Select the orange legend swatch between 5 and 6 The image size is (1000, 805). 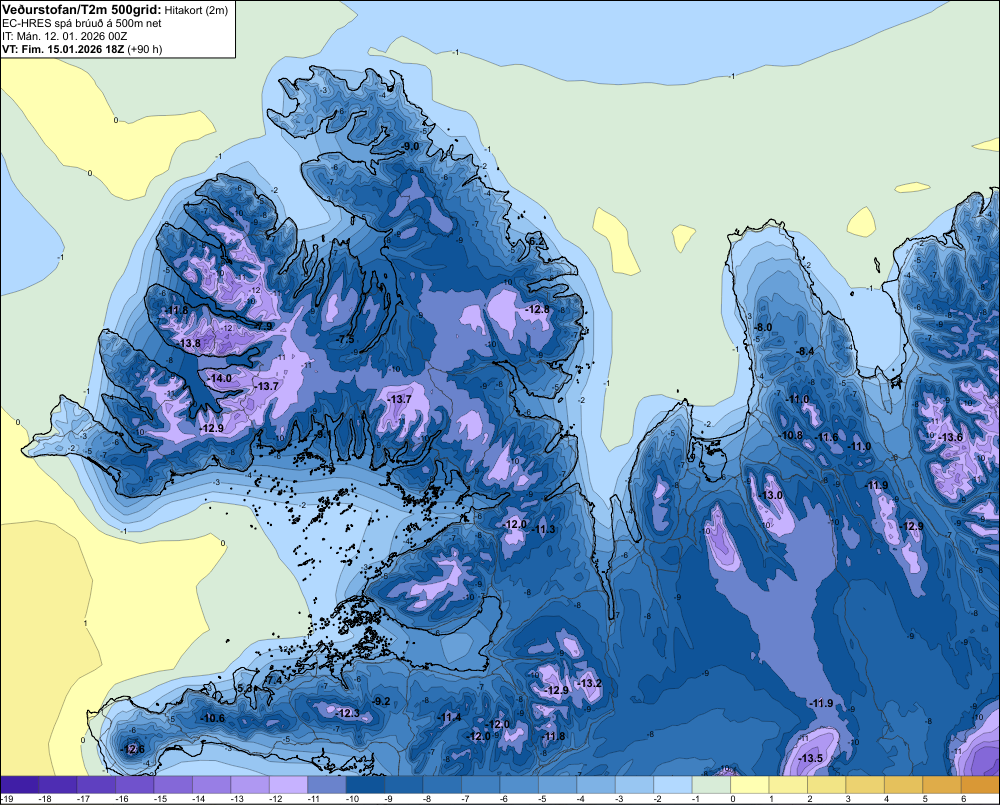click(x=941, y=785)
